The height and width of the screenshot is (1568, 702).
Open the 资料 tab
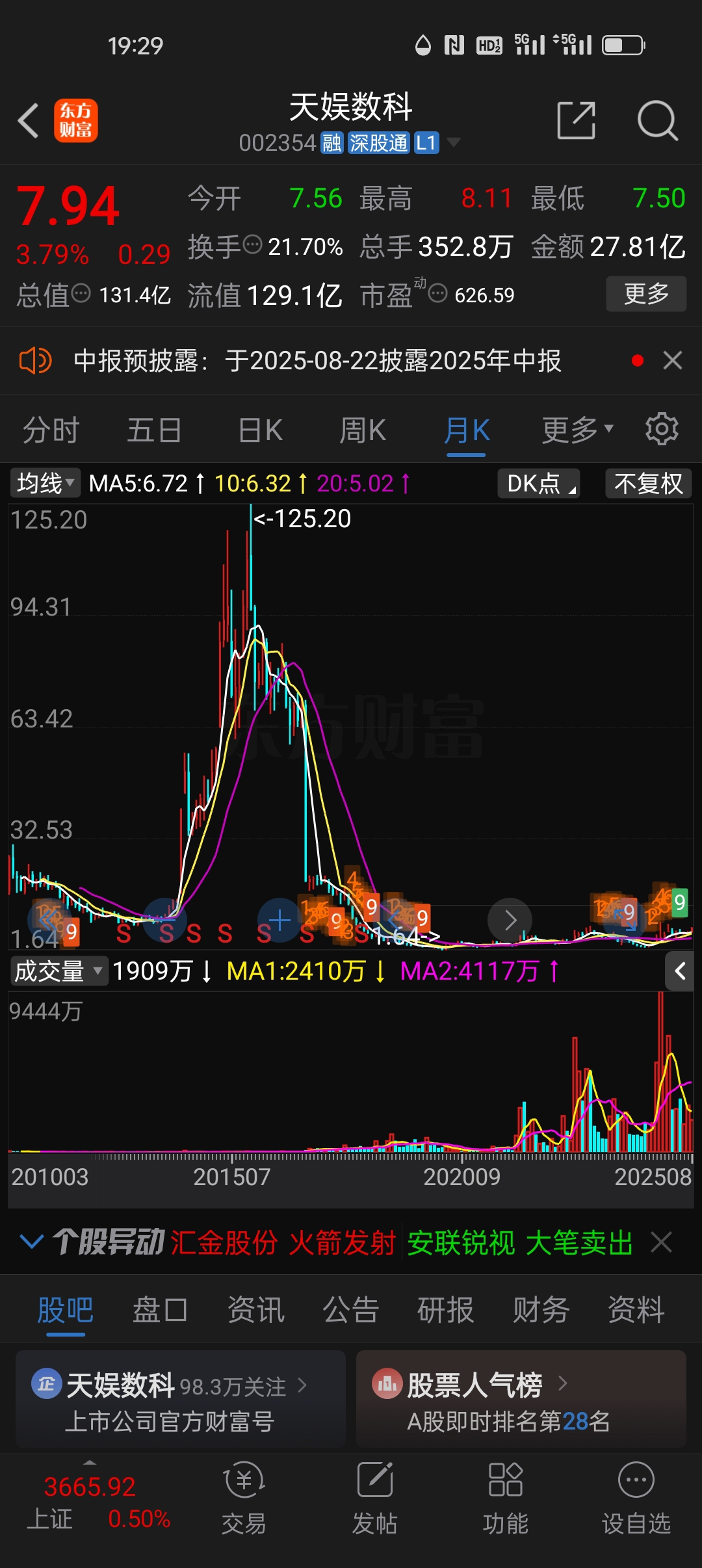pyautogui.click(x=636, y=1310)
